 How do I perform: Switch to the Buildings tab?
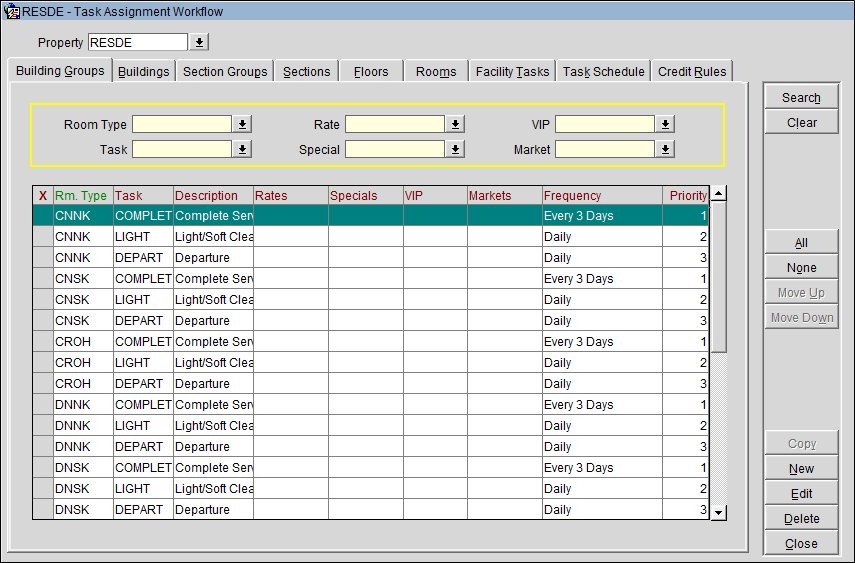tap(143, 71)
